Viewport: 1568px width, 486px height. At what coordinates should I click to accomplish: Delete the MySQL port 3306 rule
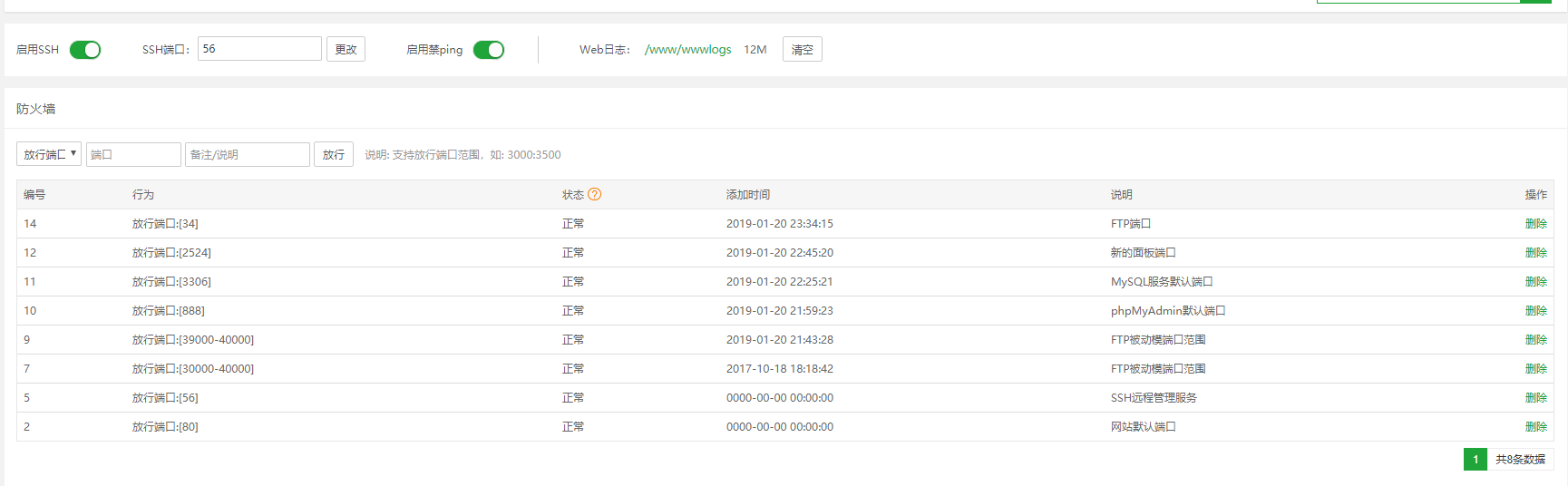pyautogui.click(x=1536, y=282)
